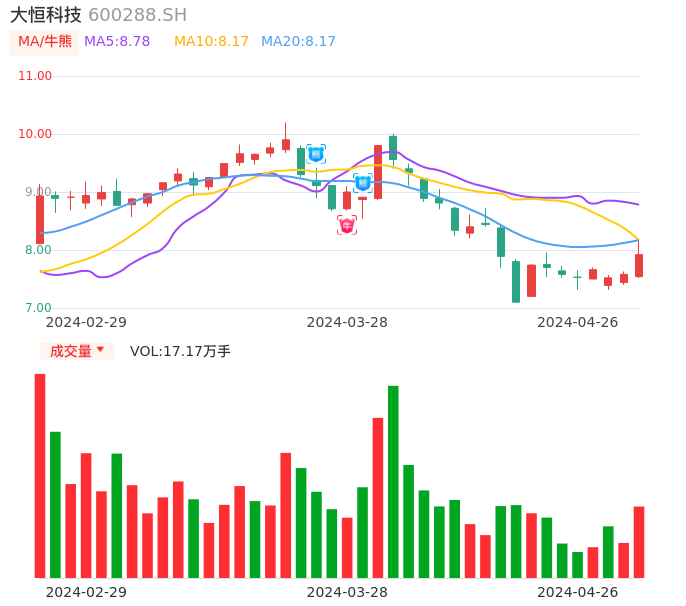The width and height of the screenshot is (686, 606).
Task: Click the large first red candlestick
Action: pyautogui.click(x=40, y=219)
